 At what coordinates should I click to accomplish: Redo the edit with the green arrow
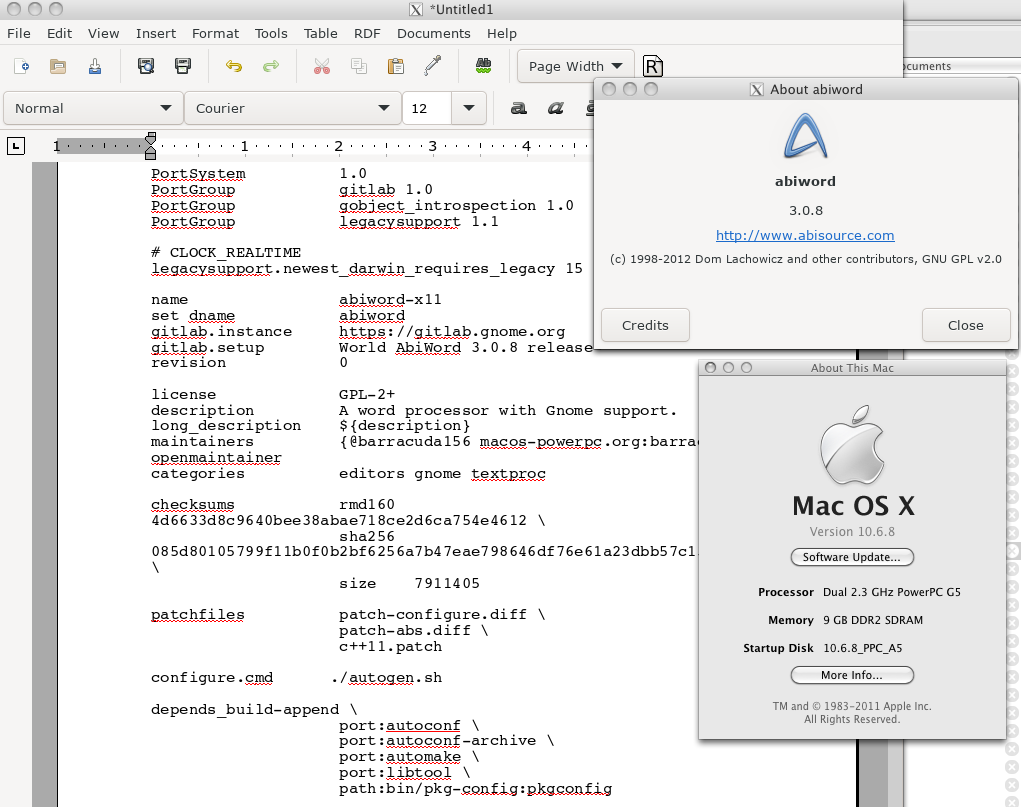click(x=271, y=66)
